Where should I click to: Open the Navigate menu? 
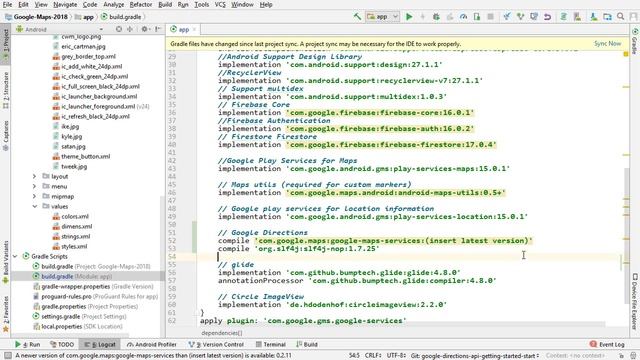(x=65, y=4)
